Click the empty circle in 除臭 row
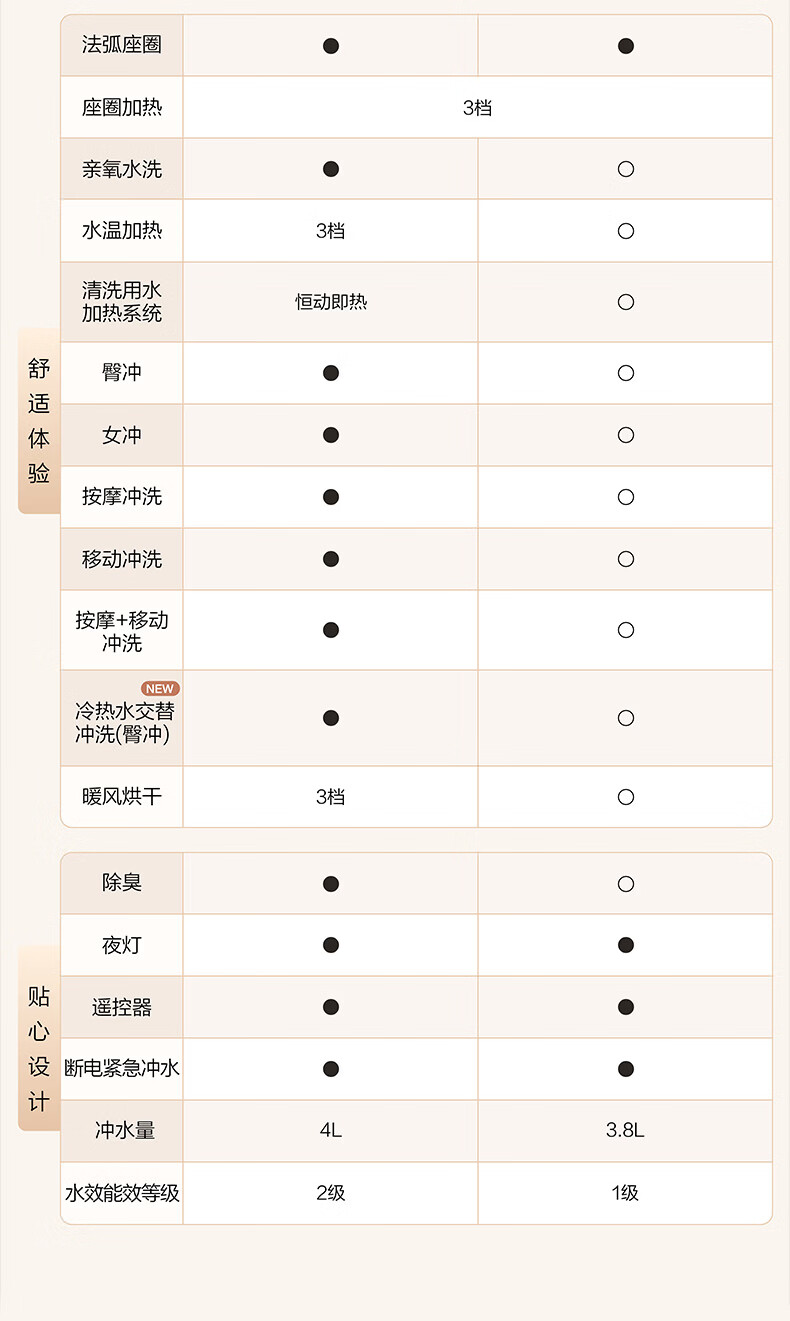 (626, 884)
